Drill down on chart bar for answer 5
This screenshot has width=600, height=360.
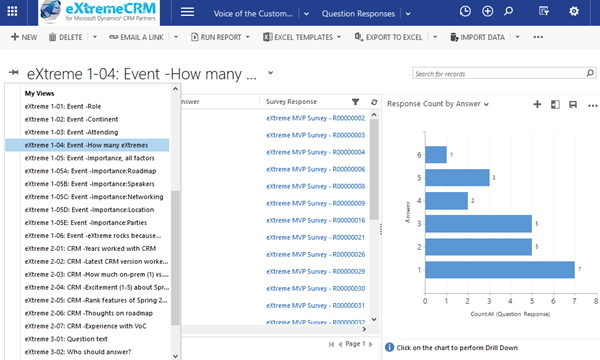(457, 178)
